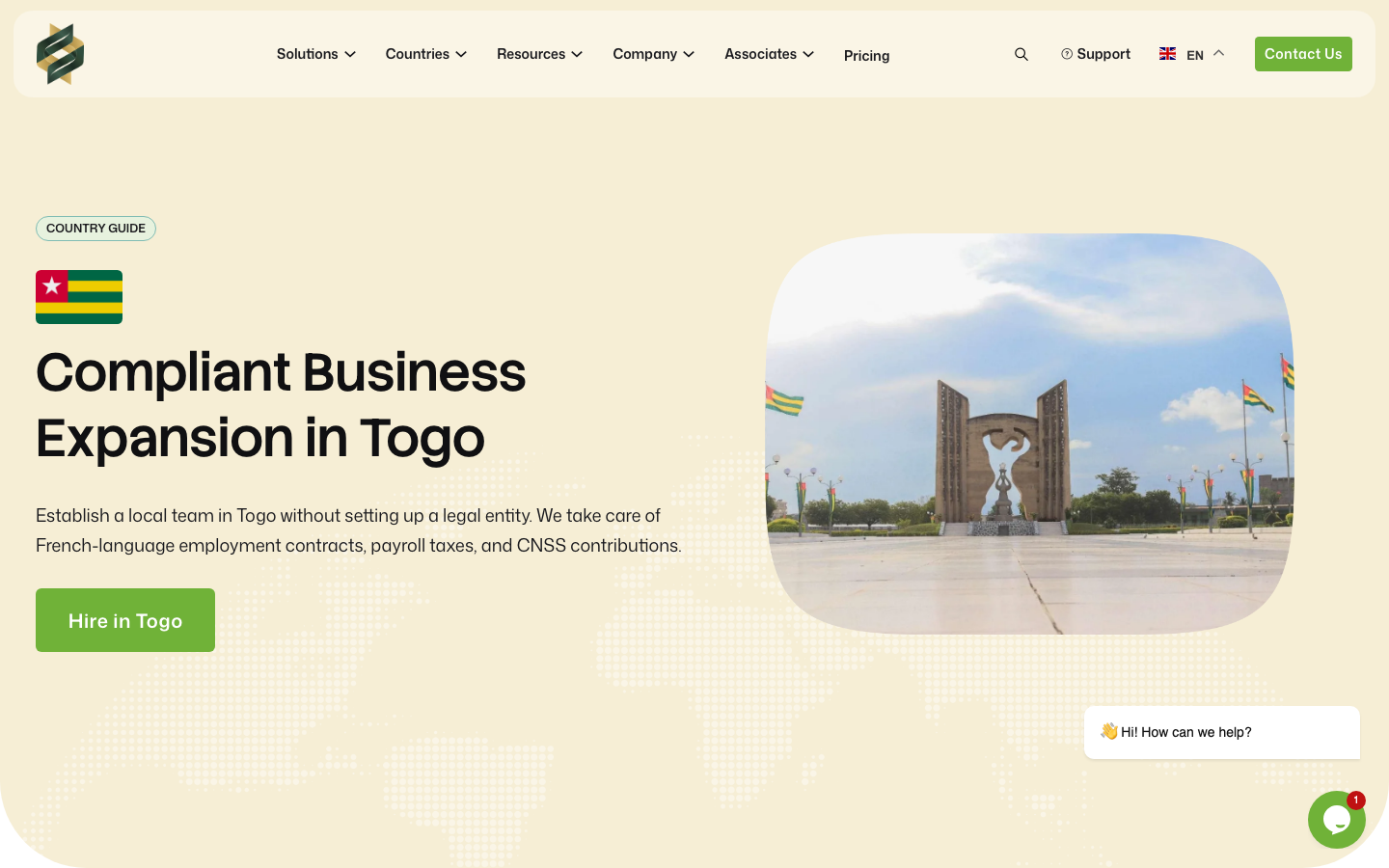Open the Company dropdown menu
Viewport: 1389px width, 868px height.
tap(654, 54)
